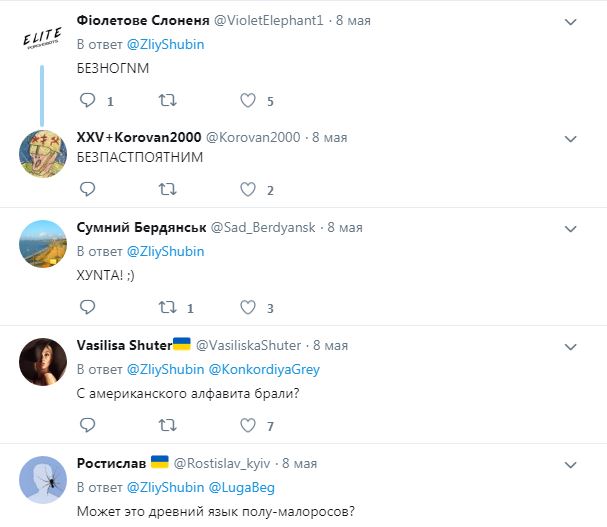The image size is (607, 527).
Task: View Vasilisa Shuter's profile picture
Action: [x=43, y=361]
